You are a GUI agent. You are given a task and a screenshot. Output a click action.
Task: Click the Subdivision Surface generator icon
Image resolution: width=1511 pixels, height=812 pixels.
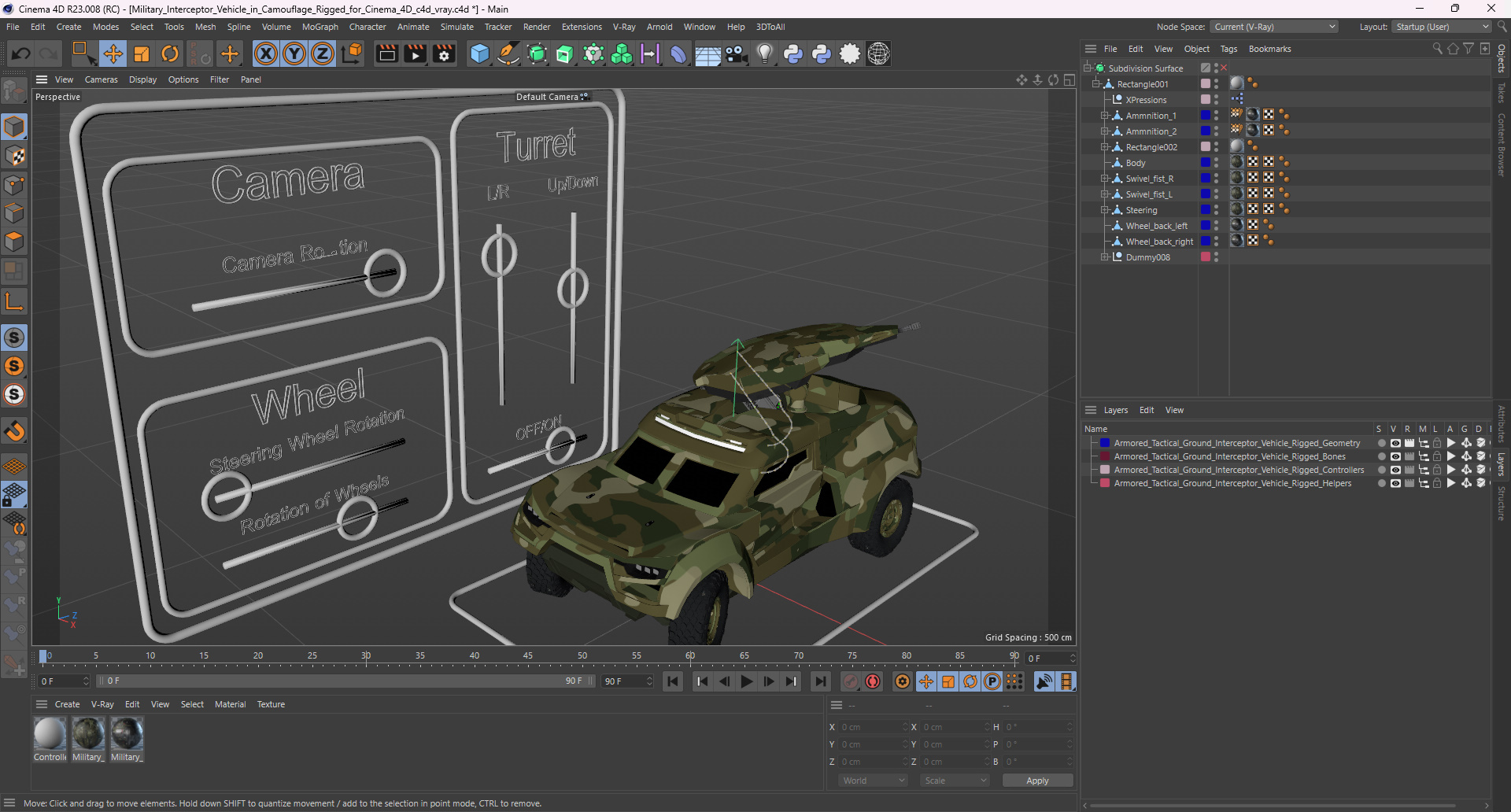coord(537,54)
